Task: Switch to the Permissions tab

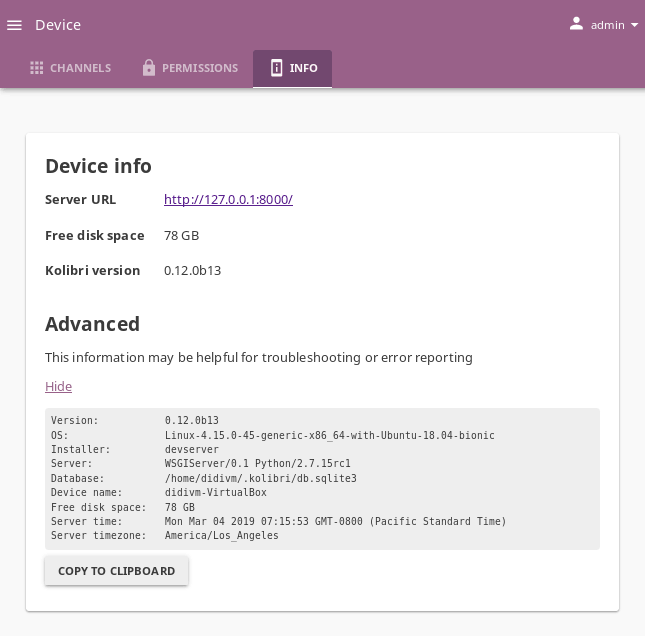Action: [190, 68]
